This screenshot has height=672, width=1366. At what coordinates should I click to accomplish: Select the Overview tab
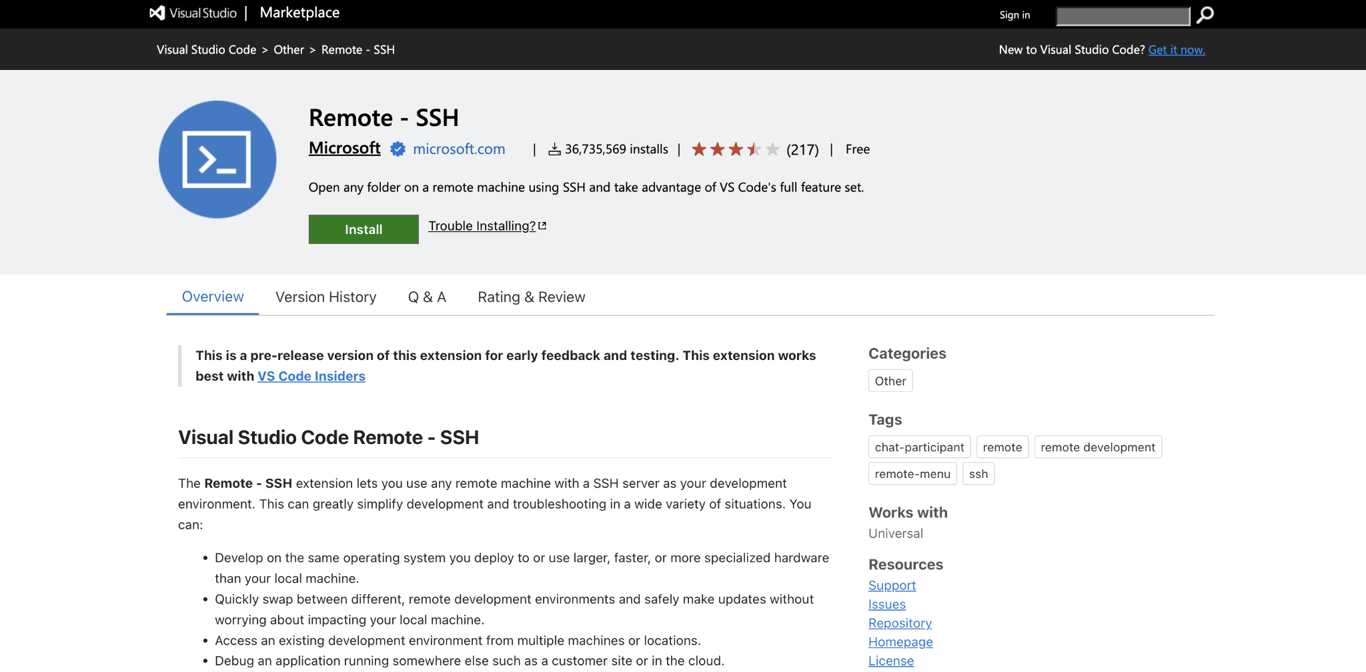213,297
